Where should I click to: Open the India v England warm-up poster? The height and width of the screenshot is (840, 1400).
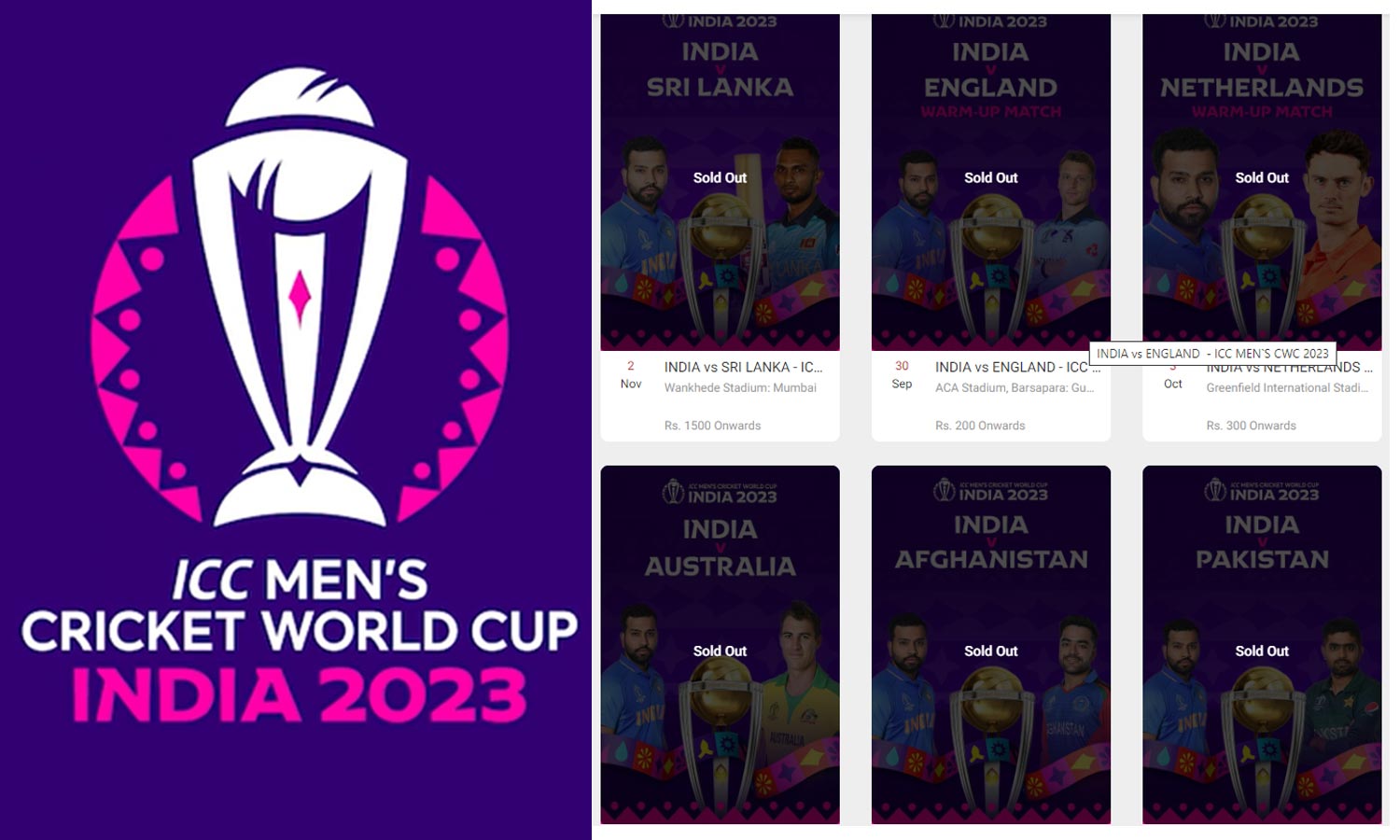pos(990,182)
